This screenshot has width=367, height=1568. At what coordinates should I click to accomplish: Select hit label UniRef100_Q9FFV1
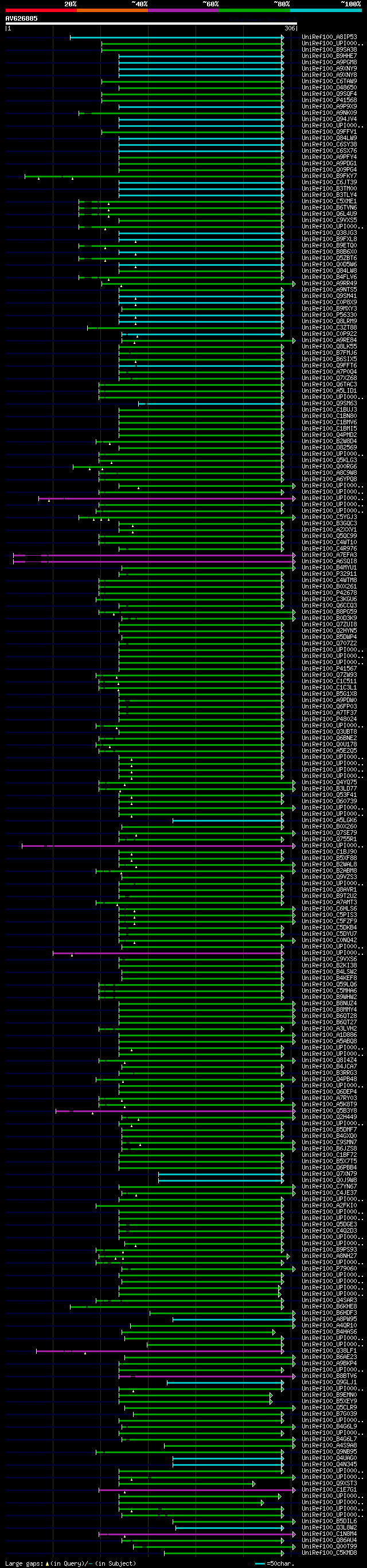click(329, 131)
